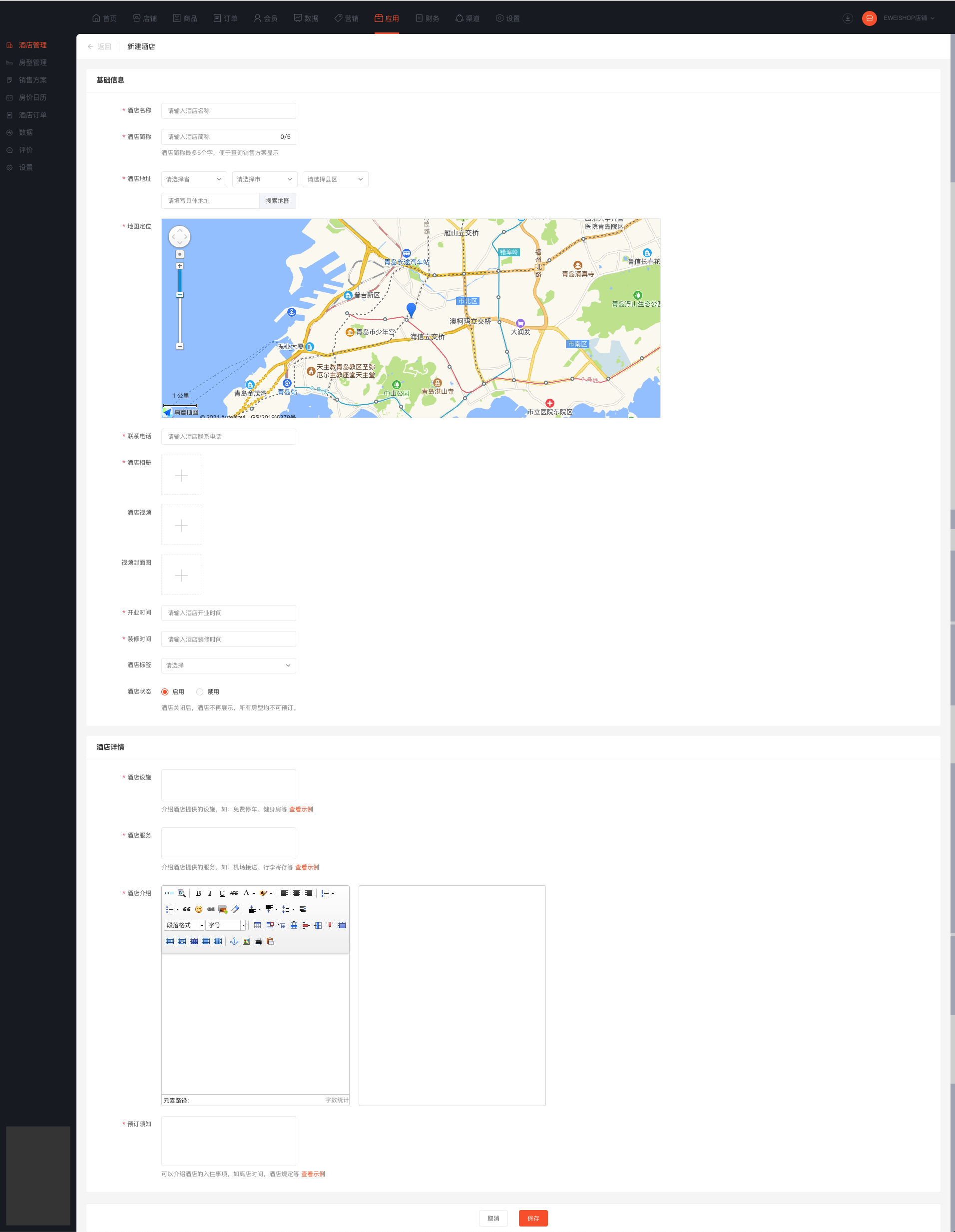Open 首页 top navigation tab
Viewport: 955px width, 1232px height.
(x=104, y=18)
